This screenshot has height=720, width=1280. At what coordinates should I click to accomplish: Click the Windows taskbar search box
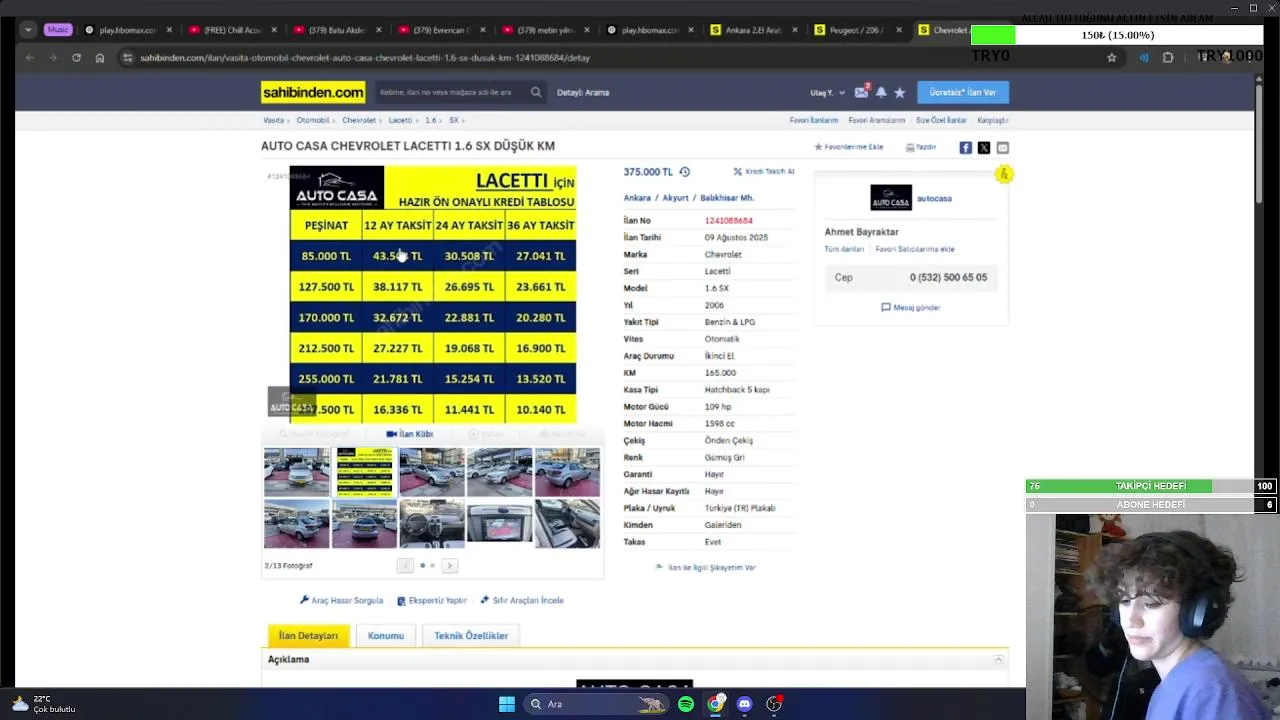pos(596,704)
